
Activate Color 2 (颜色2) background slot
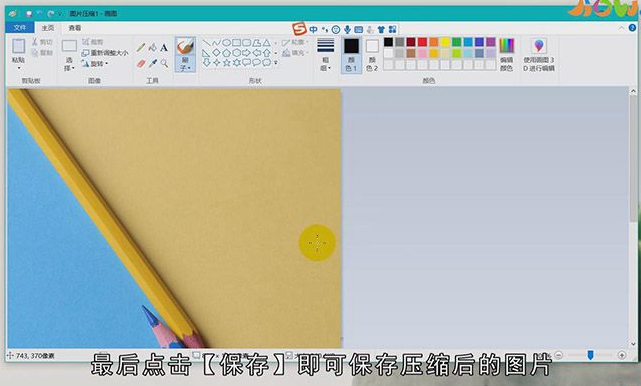click(x=372, y=55)
